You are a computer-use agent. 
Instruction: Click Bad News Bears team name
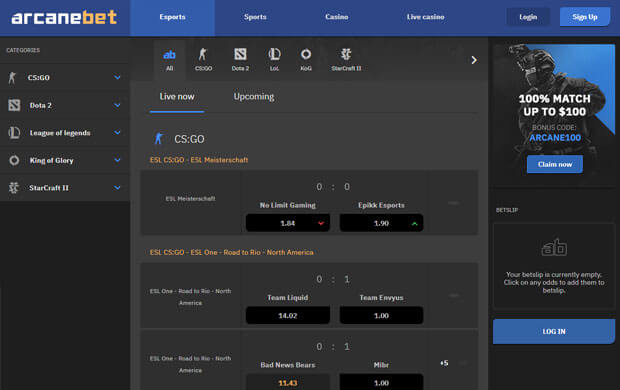click(288, 365)
